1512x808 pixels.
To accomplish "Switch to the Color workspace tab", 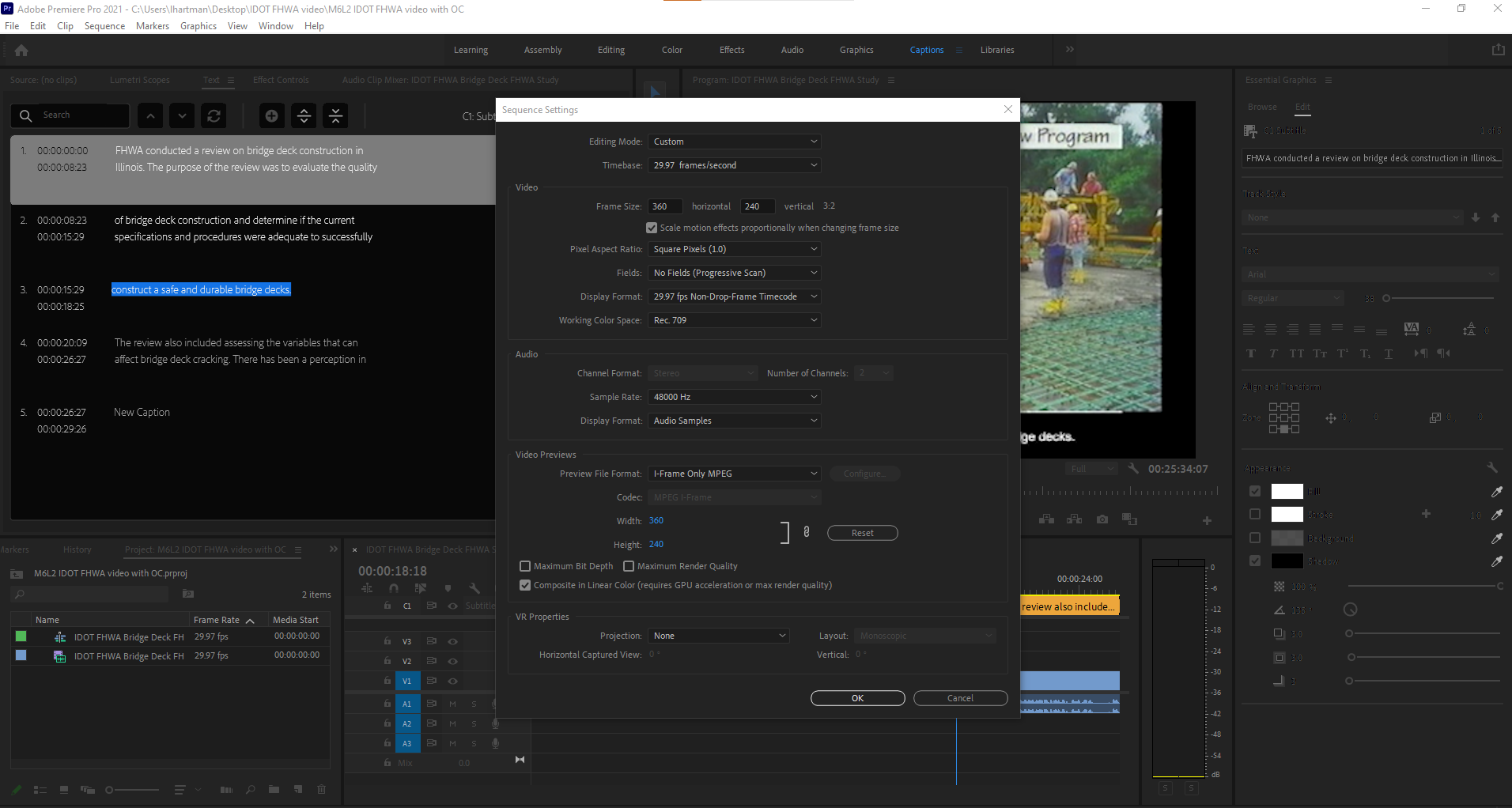I will click(x=671, y=49).
